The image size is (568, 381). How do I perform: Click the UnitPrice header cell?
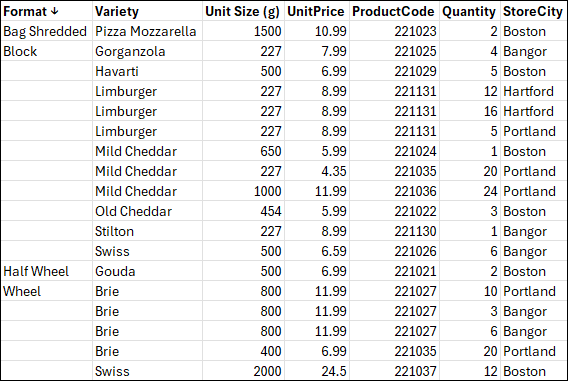(317, 11)
